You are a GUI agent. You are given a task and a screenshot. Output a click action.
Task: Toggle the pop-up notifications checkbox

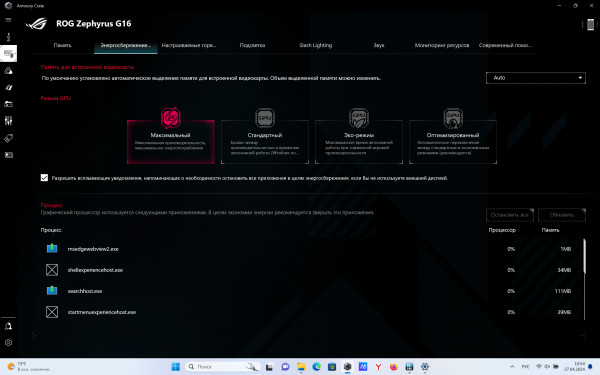(44, 178)
